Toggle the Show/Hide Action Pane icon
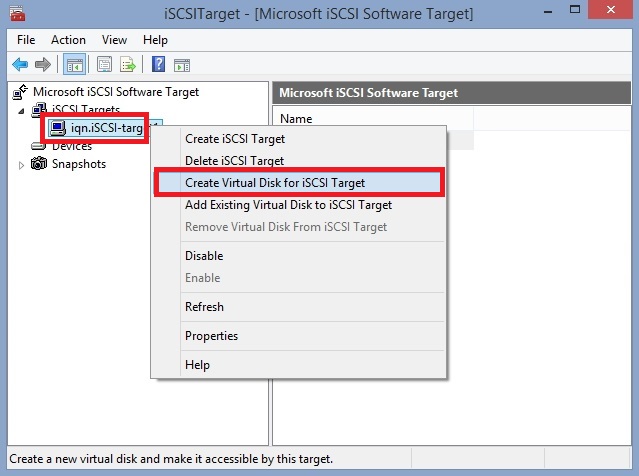The height and width of the screenshot is (476, 639). pyautogui.click(x=182, y=65)
